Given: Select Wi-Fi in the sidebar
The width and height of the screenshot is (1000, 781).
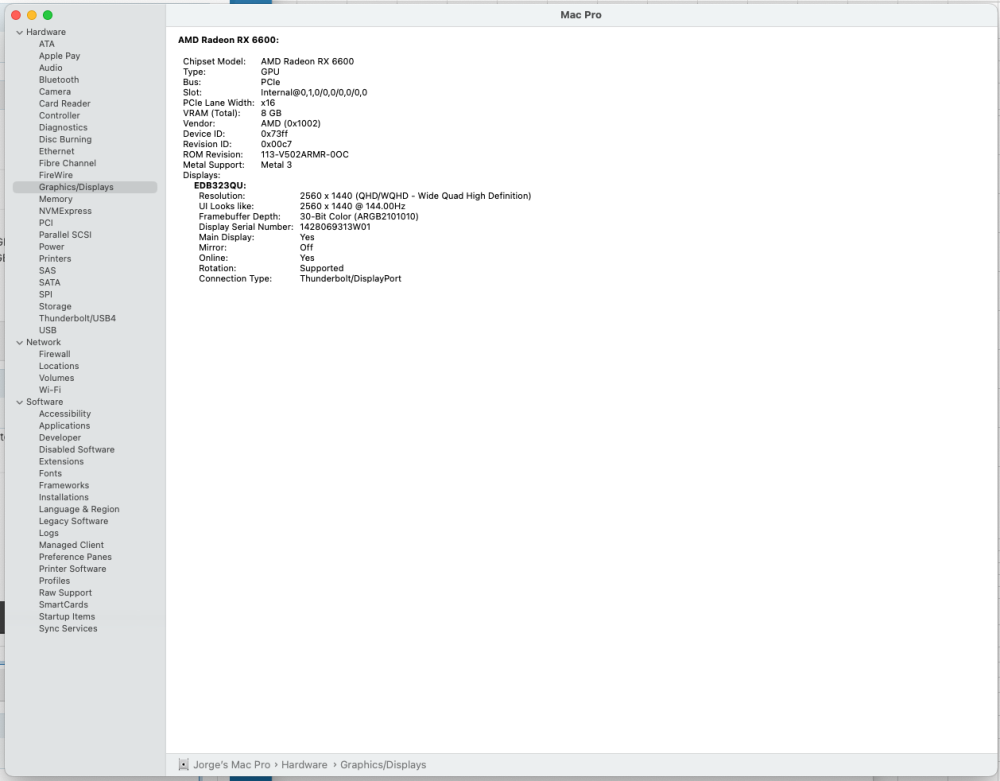Looking at the screenshot, I should pyautogui.click(x=50, y=390).
